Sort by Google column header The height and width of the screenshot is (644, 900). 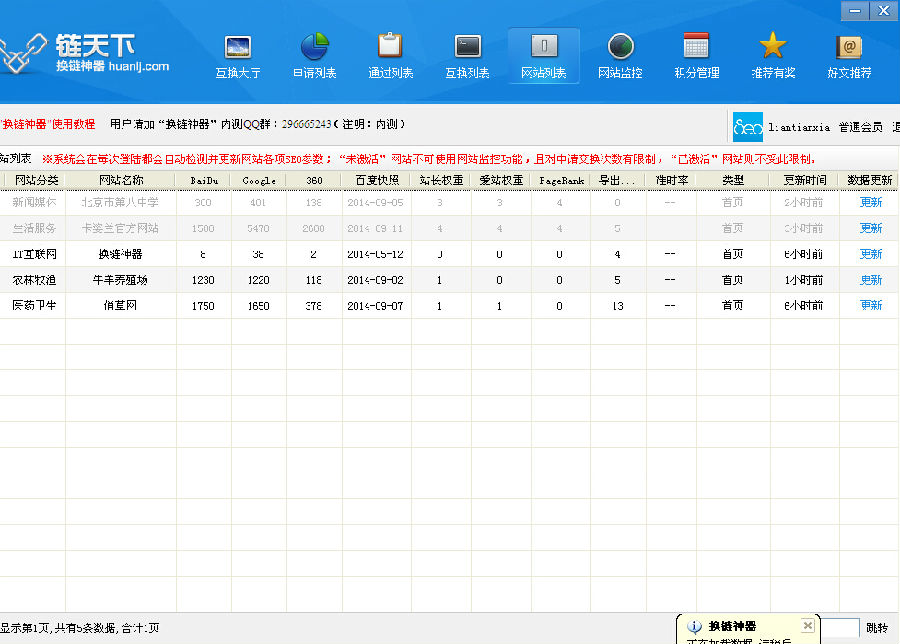259,180
